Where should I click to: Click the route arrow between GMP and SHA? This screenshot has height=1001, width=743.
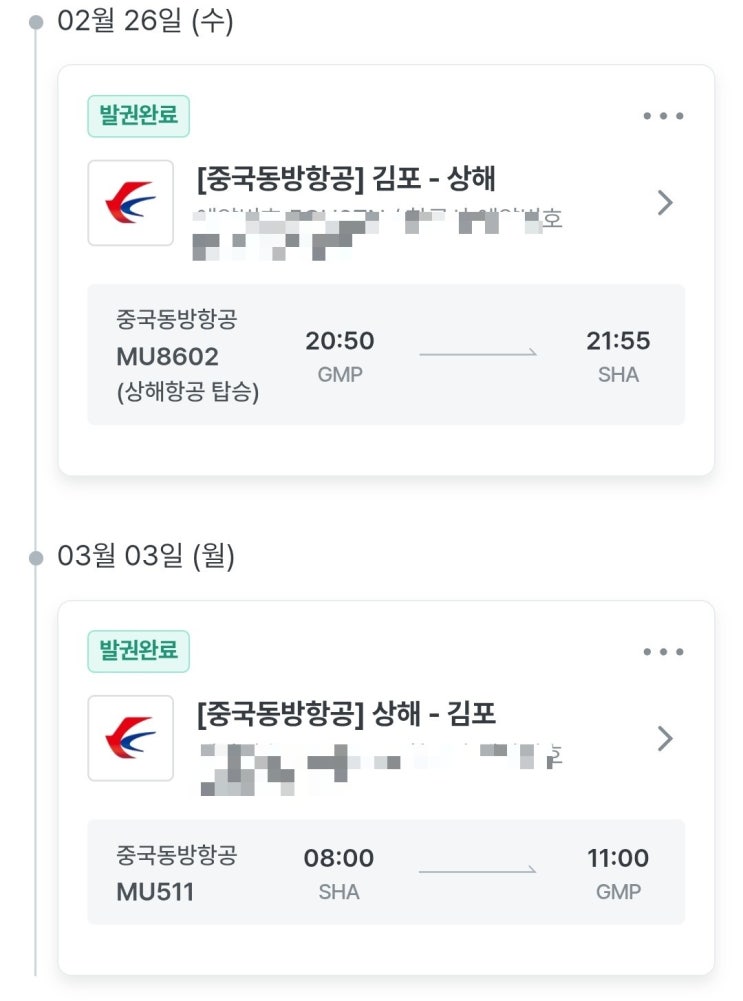click(478, 354)
